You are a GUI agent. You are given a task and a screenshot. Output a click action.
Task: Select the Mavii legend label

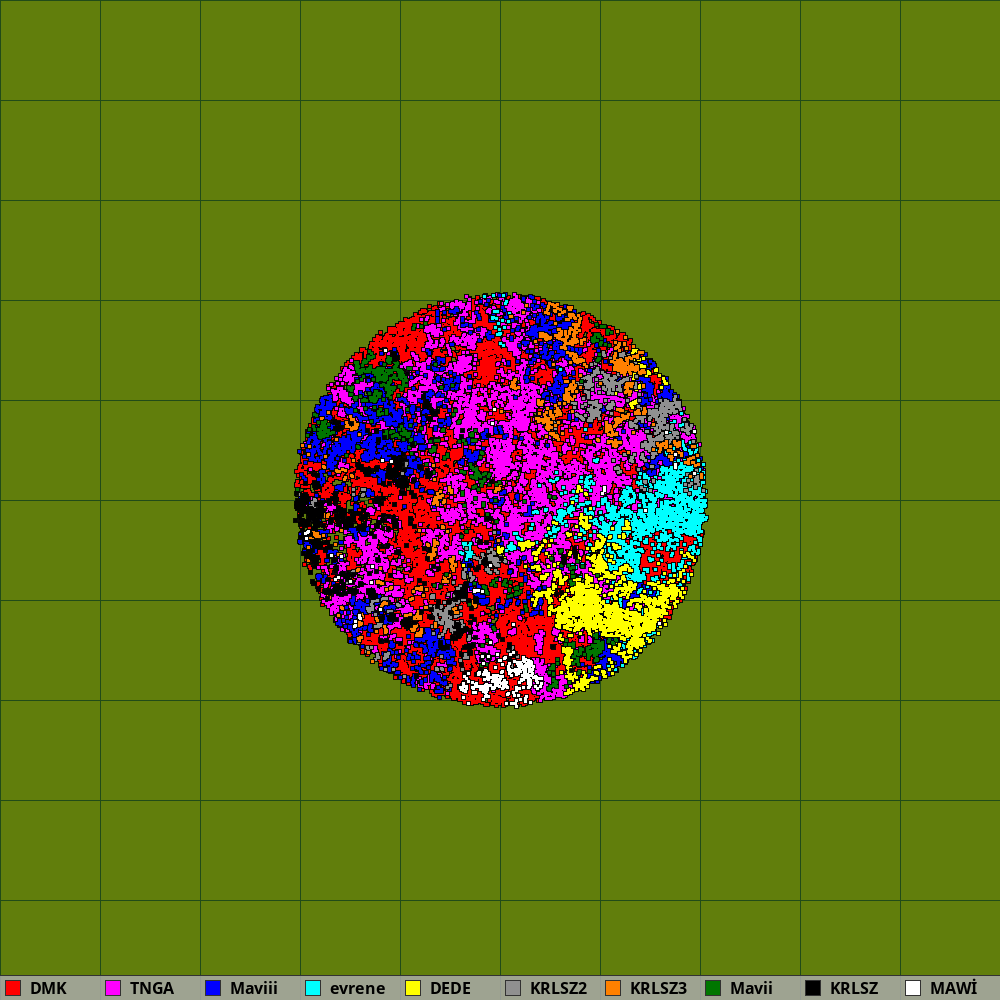[x=751, y=988]
